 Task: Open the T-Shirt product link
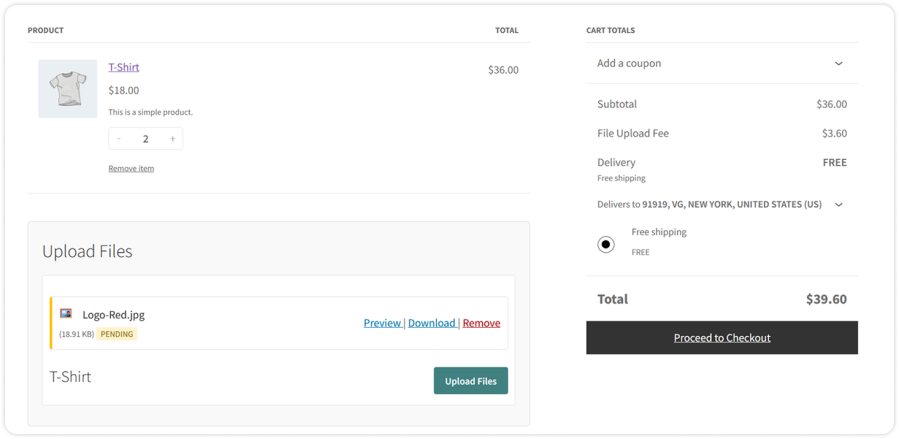[124, 67]
